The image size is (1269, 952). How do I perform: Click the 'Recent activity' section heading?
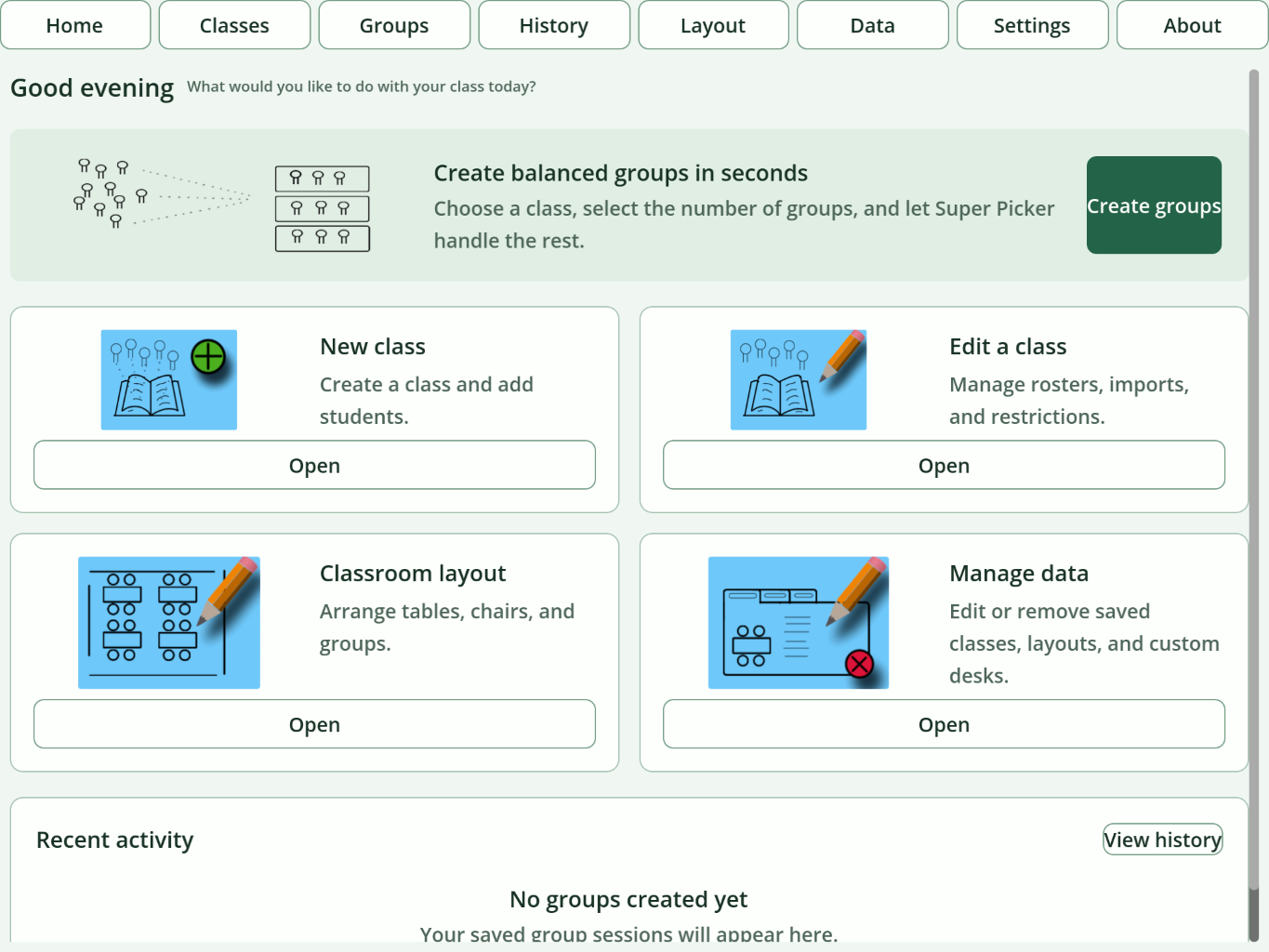click(115, 840)
